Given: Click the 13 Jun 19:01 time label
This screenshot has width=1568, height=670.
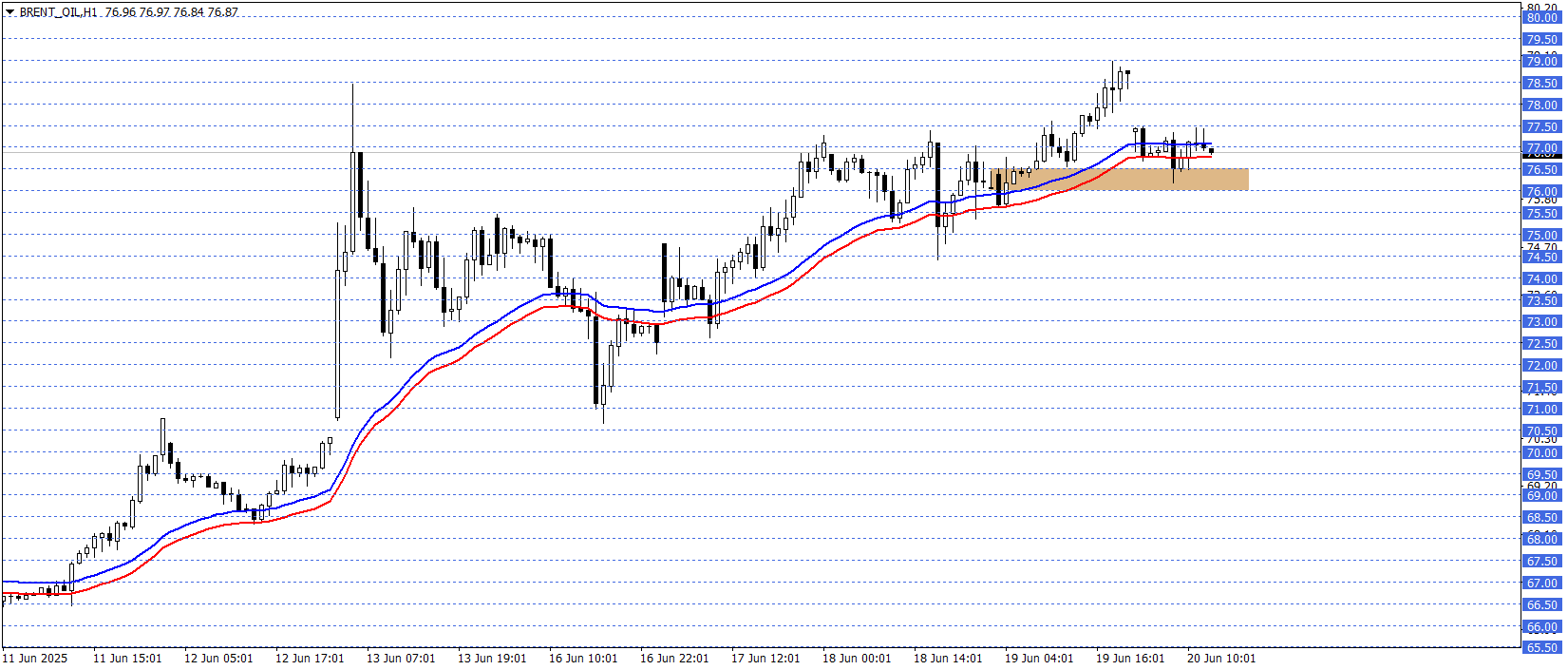Looking at the screenshot, I should click(x=492, y=659).
